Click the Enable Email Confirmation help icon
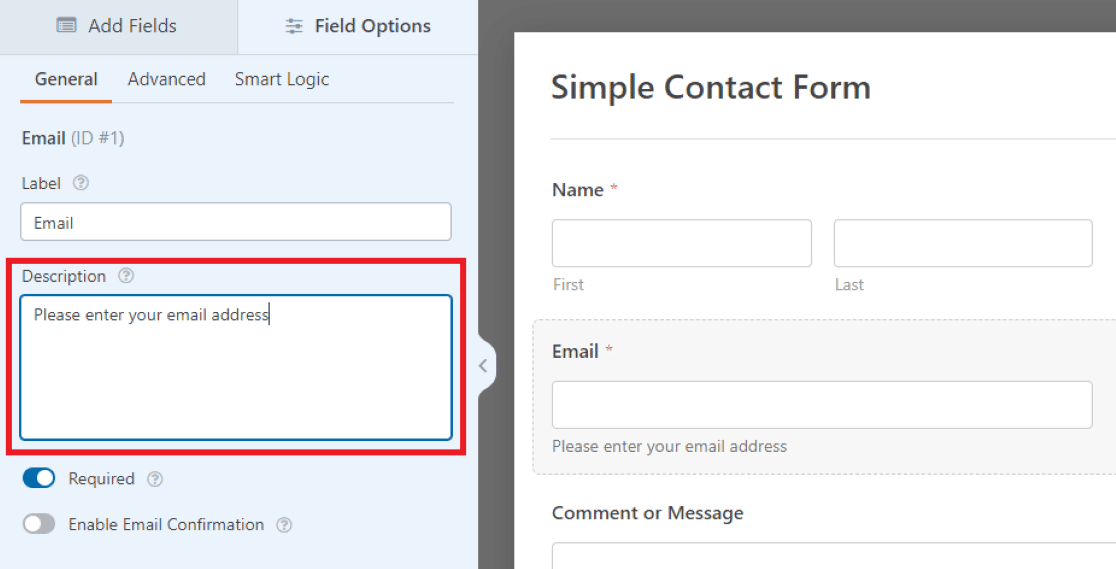This screenshot has width=1116, height=569. point(284,525)
